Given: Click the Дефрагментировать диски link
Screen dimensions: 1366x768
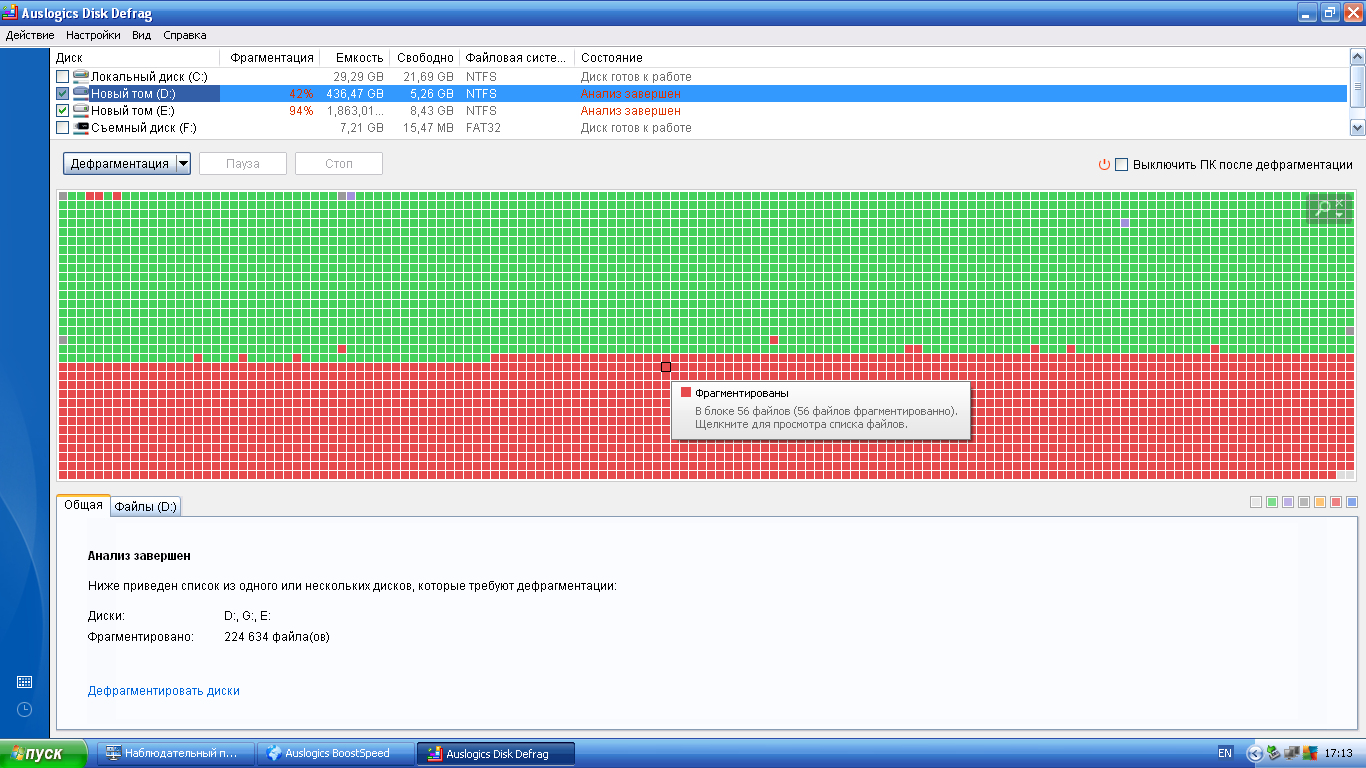Looking at the screenshot, I should click(163, 691).
